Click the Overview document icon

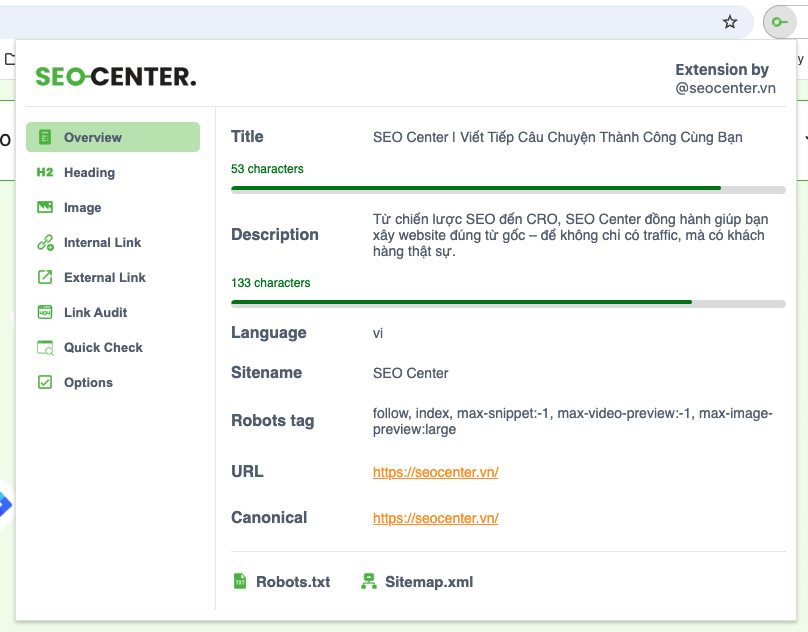pos(44,137)
